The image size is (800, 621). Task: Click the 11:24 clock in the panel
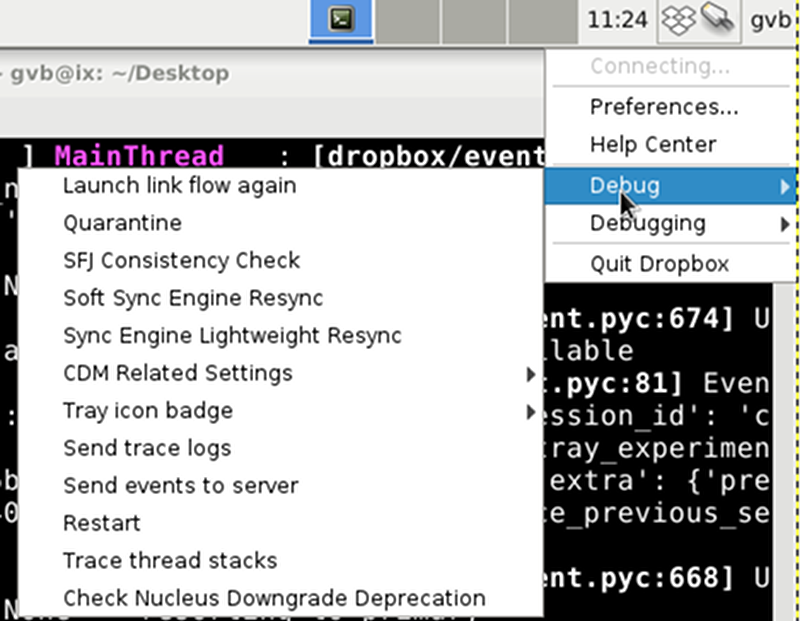point(616,17)
